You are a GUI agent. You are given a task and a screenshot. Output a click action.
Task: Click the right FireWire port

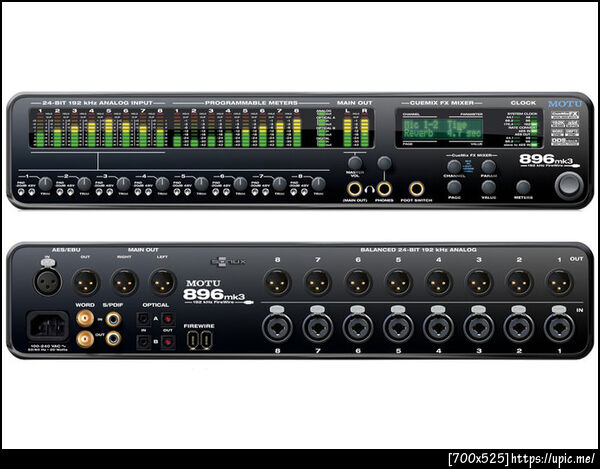point(207,340)
